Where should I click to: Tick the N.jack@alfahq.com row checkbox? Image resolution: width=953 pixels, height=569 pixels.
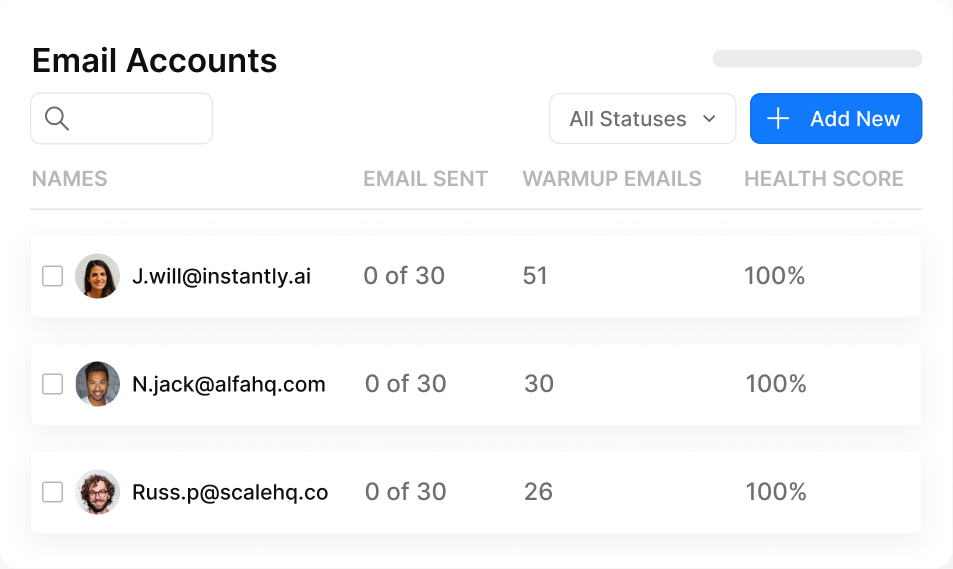[x=52, y=384]
